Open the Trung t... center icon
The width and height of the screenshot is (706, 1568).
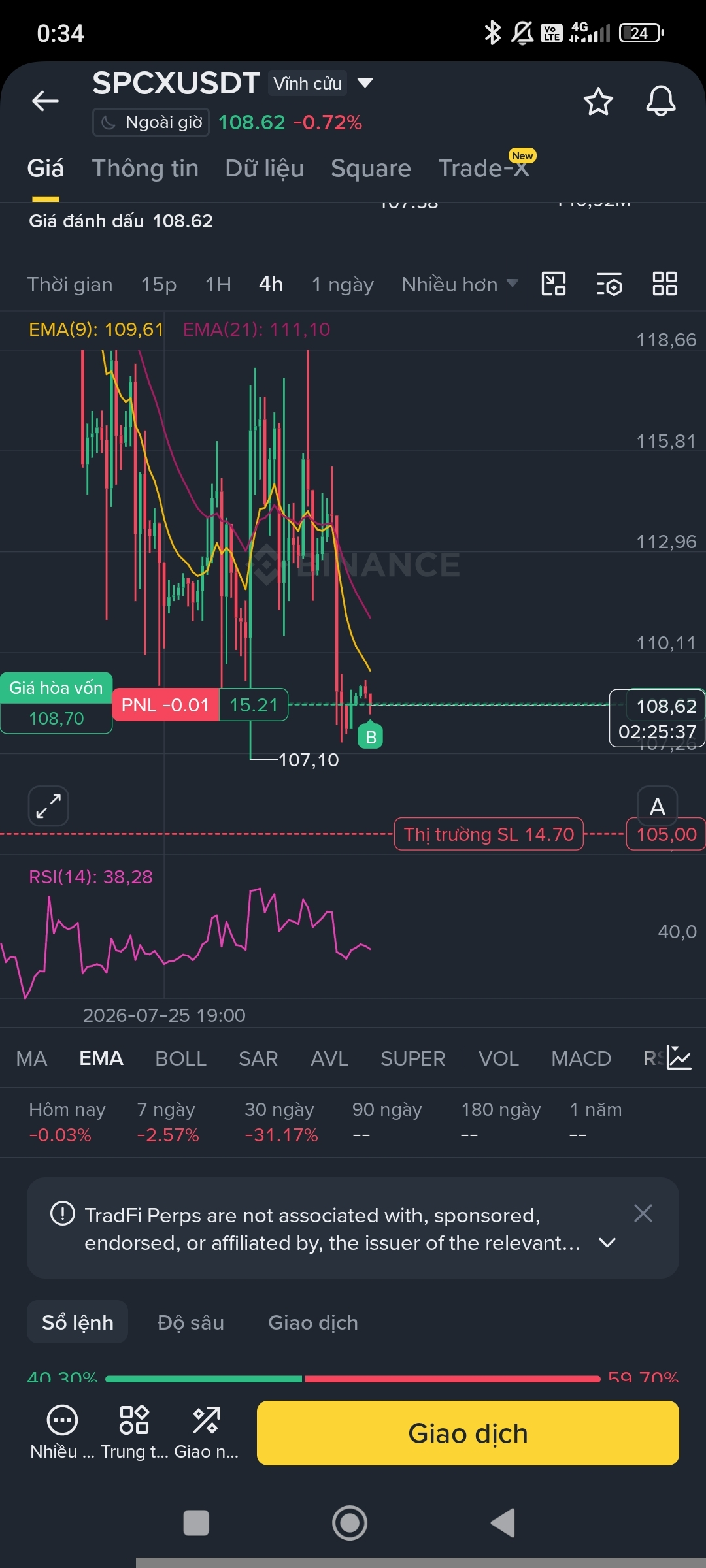click(134, 1433)
